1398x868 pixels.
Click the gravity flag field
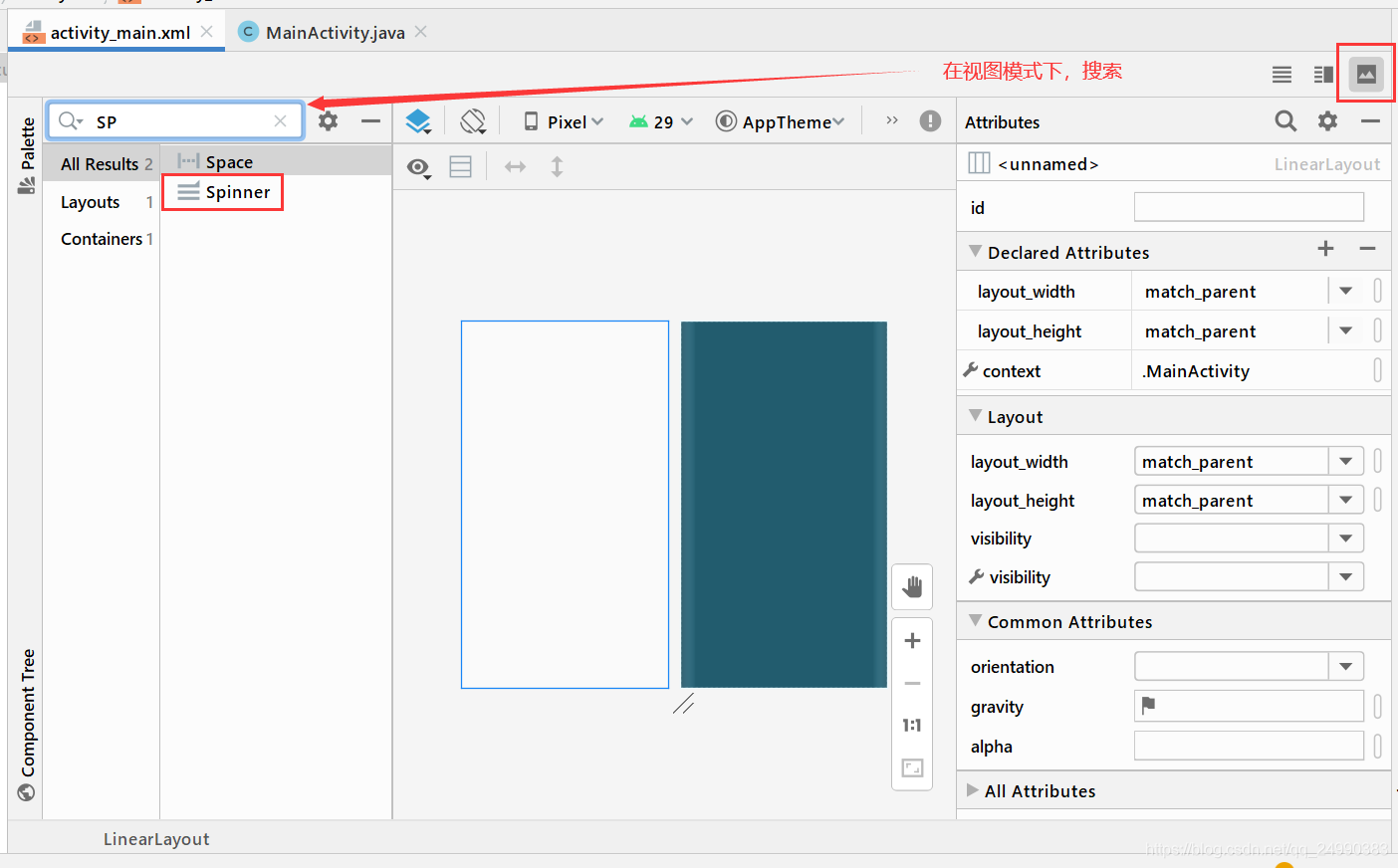tap(1249, 706)
